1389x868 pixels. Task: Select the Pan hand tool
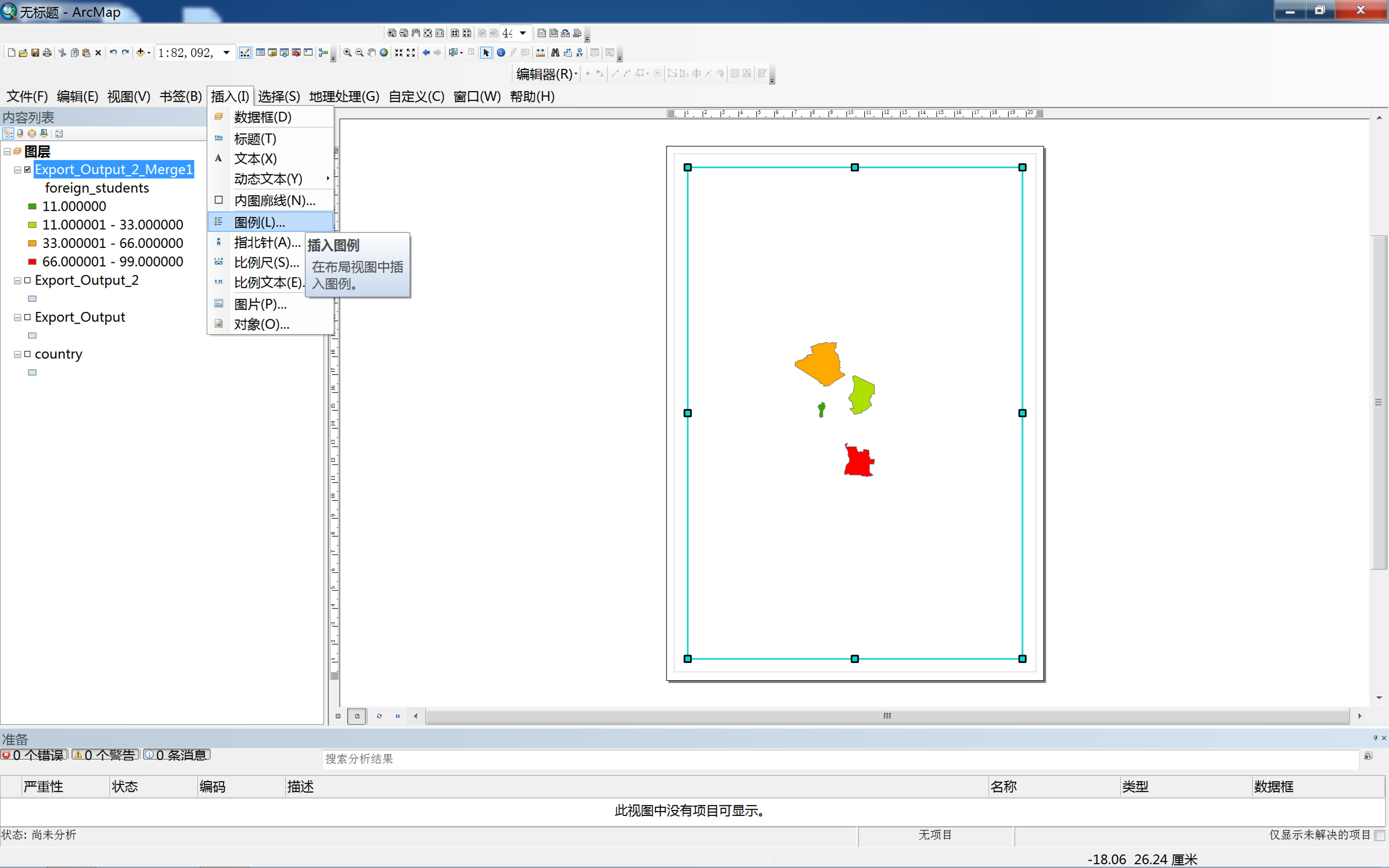pos(371,53)
